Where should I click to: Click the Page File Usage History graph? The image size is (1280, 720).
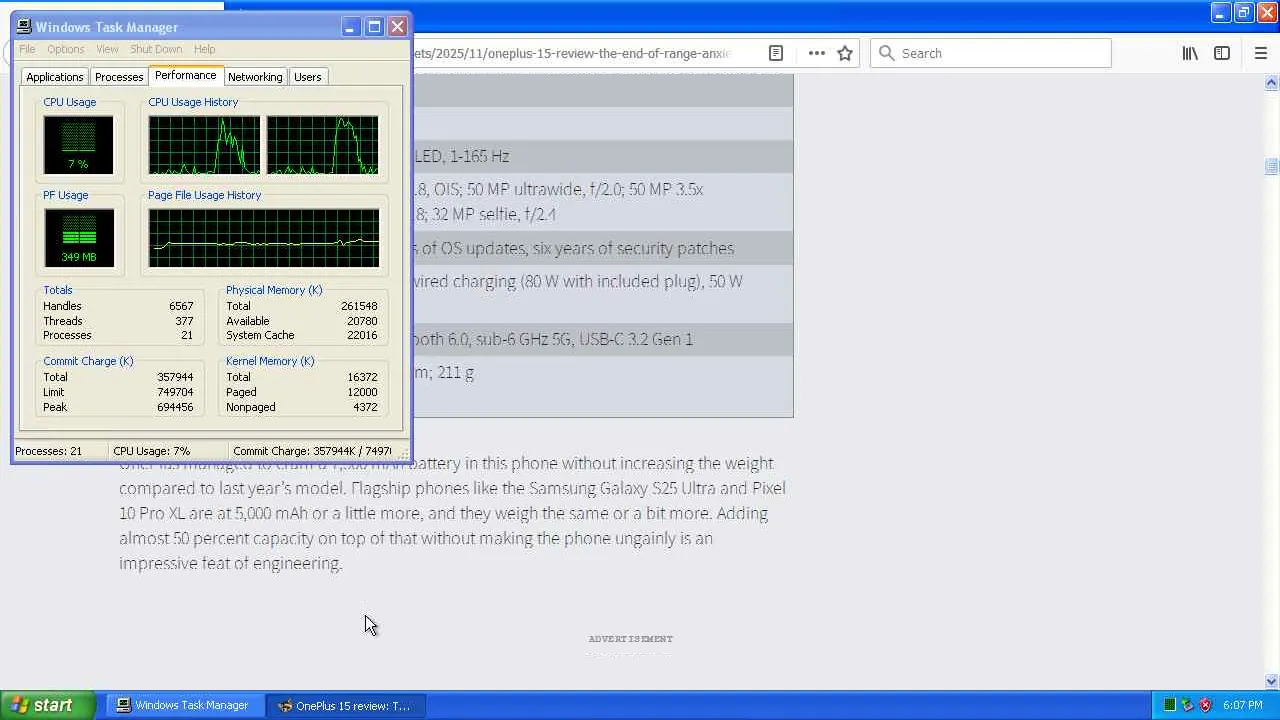coord(264,238)
